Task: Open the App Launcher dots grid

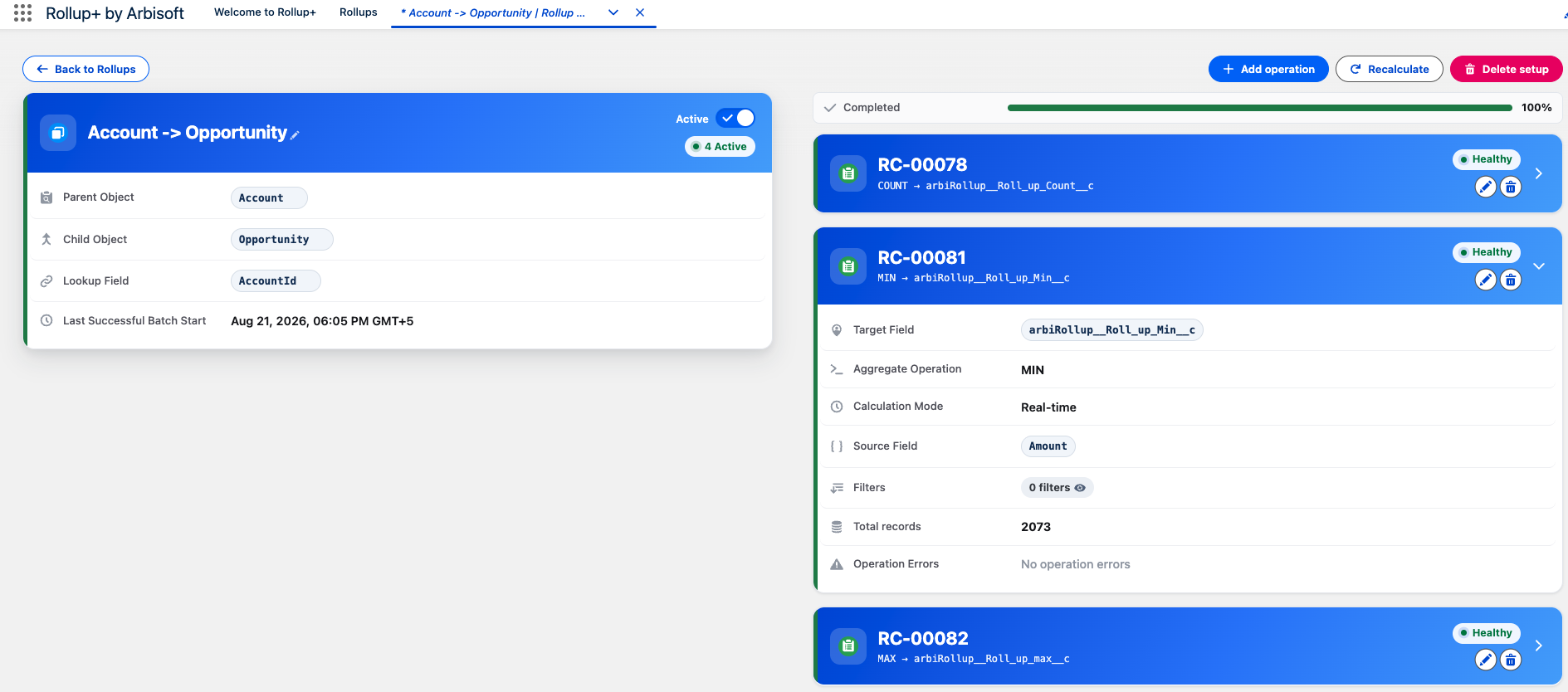Action: coord(23,12)
